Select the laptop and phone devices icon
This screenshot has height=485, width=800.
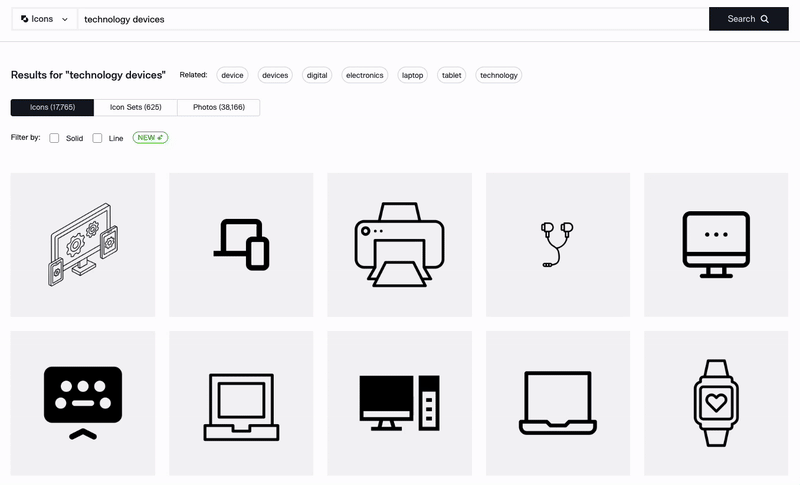[x=241, y=245]
